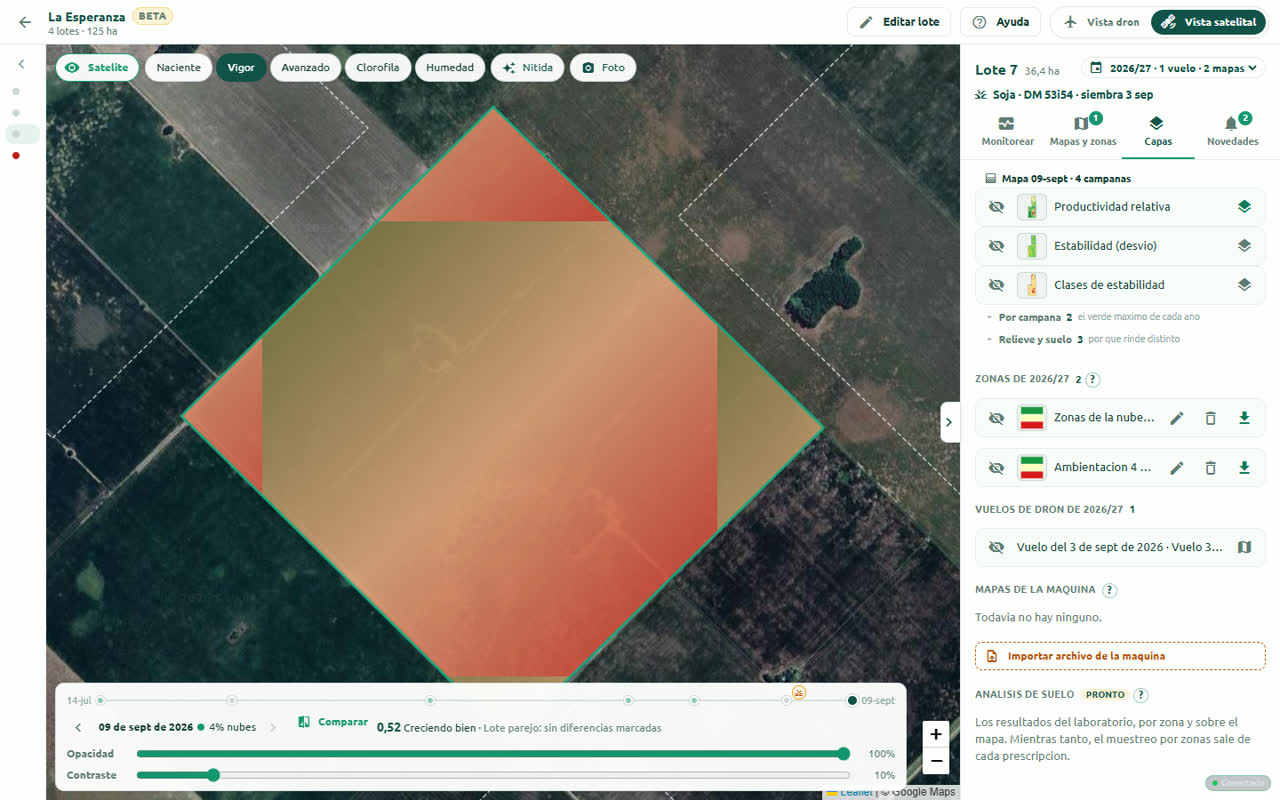The image size is (1280, 800).
Task: Switch to the Mapas y zonas tab
Action: [1083, 131]
